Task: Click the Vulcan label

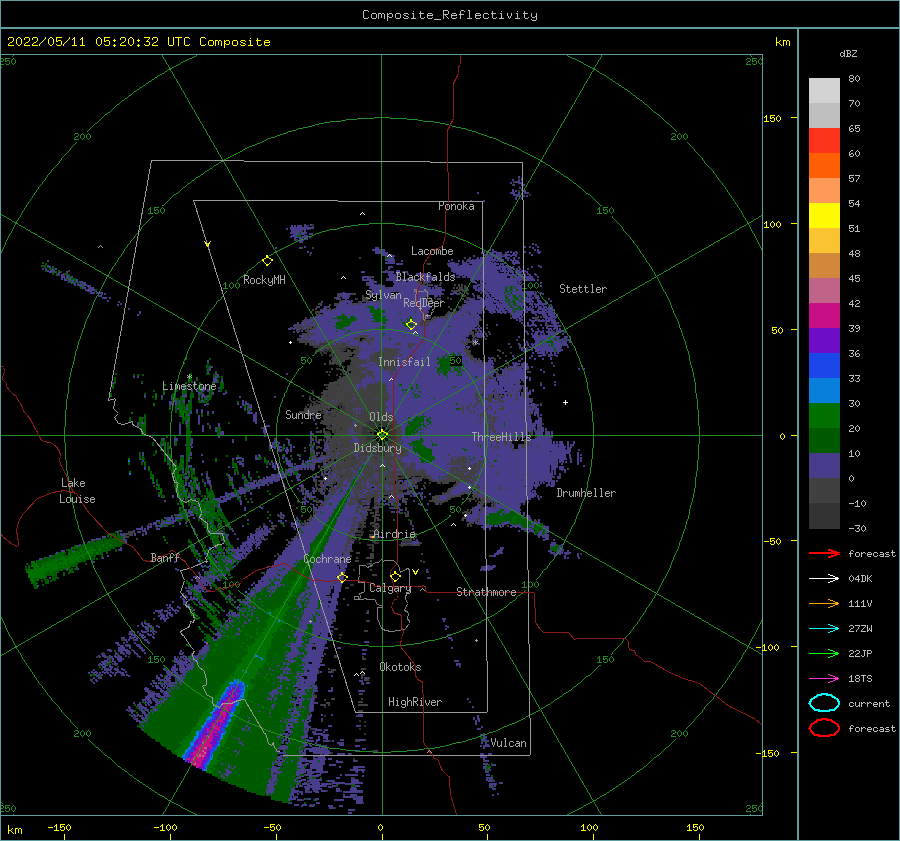Action: coord(508,743)
